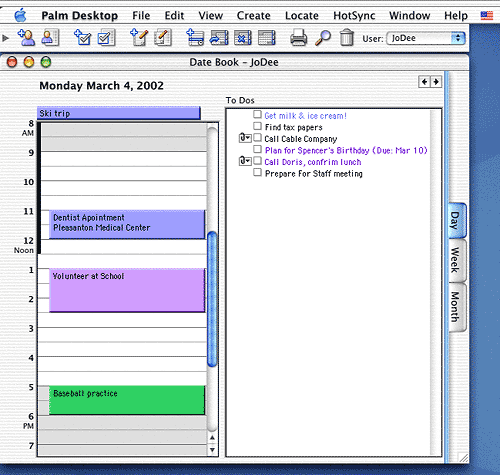The width and height of the screenshot is (500, 475).
Task: Click the New Contact toolbar icon
Action: click(26, 38)
